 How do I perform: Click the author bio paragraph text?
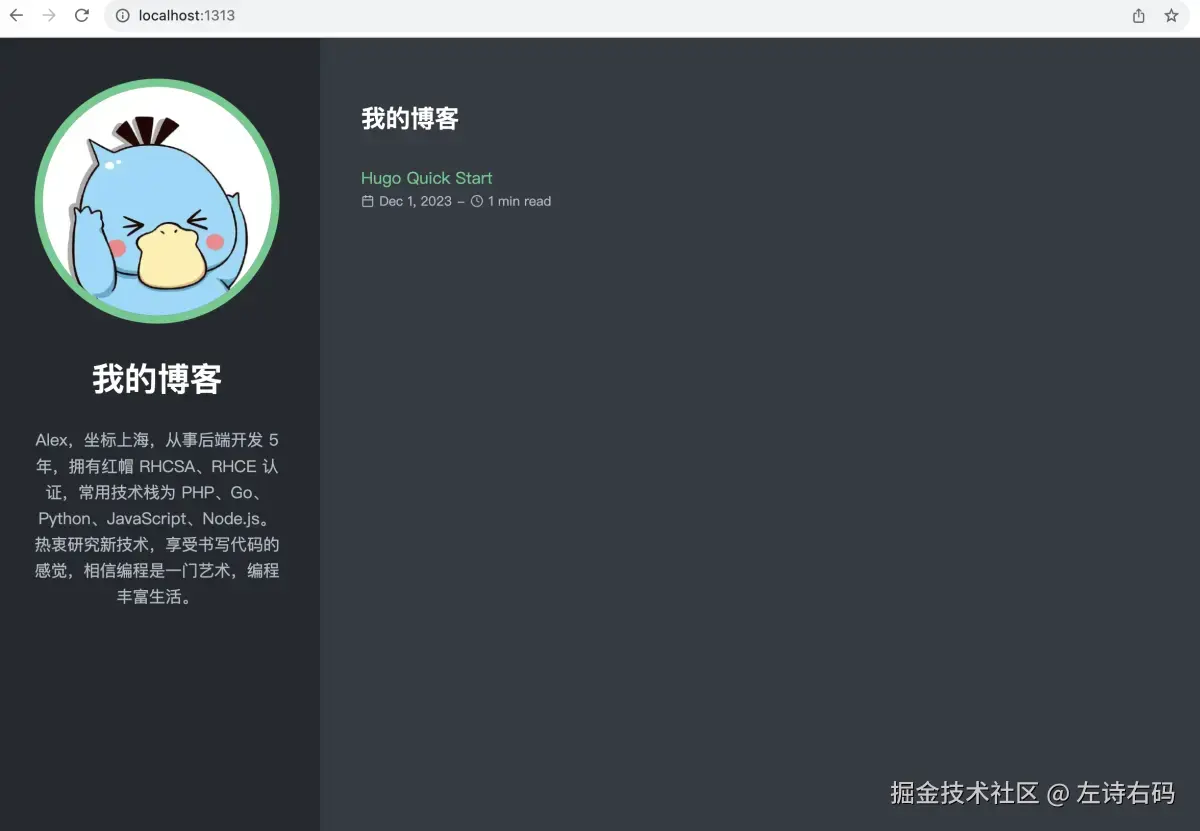tap(156, 518)
